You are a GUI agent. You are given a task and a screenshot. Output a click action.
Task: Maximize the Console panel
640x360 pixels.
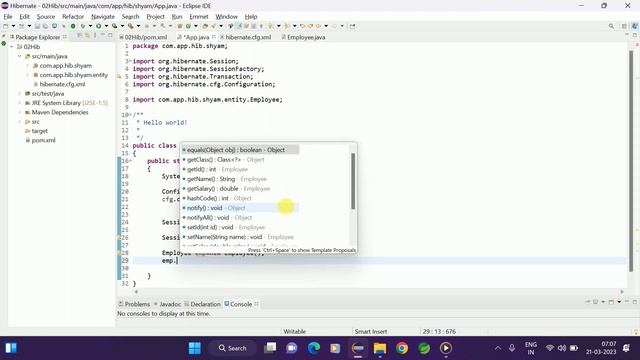click(635, 302)
